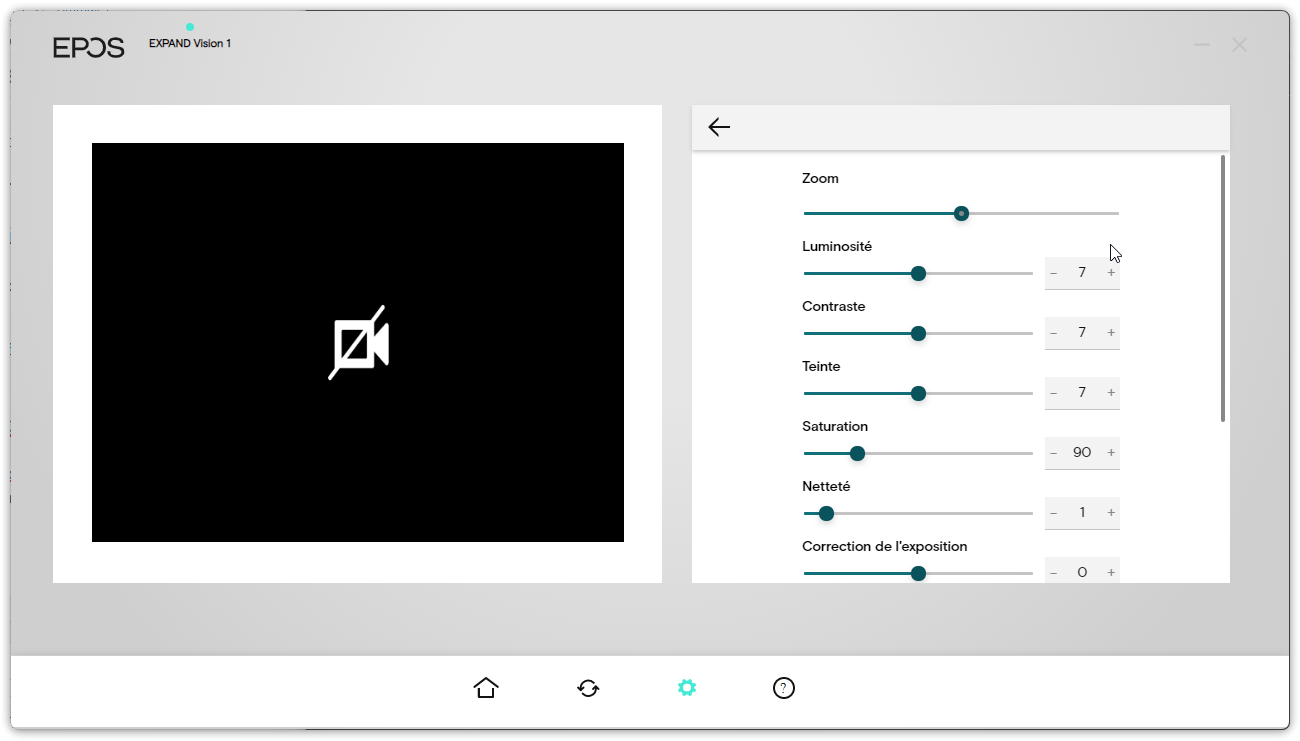Screen dimensions: 1300x741
Task: Increase Contraste with plus button
Action: click(x=1111, y=333)
